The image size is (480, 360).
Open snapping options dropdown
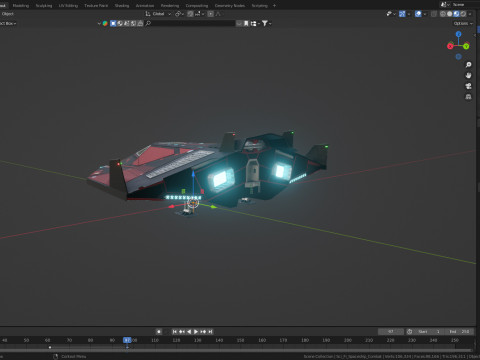coord(200,14)
